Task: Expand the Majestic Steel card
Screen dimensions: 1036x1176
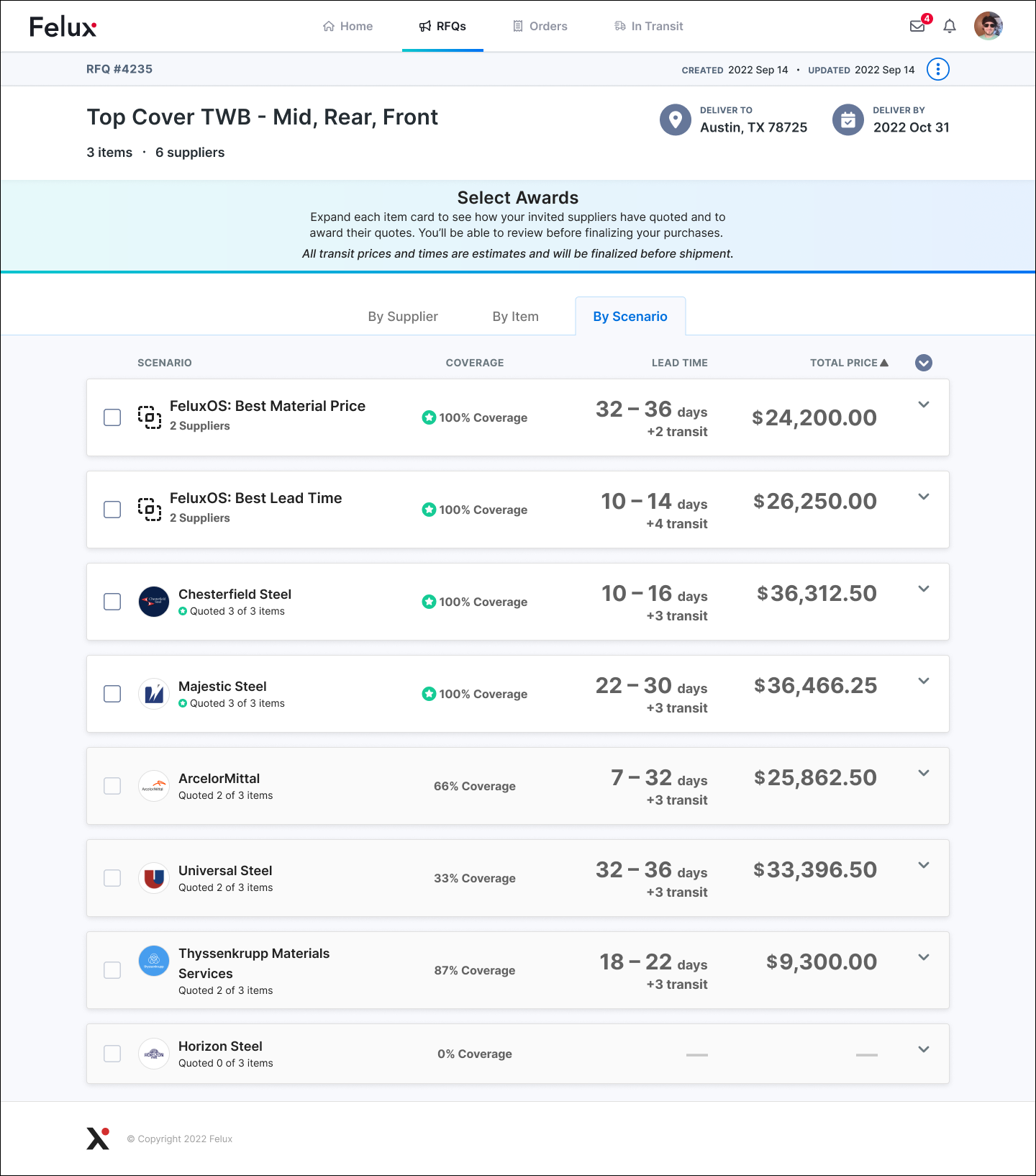Action: [924, 681]
